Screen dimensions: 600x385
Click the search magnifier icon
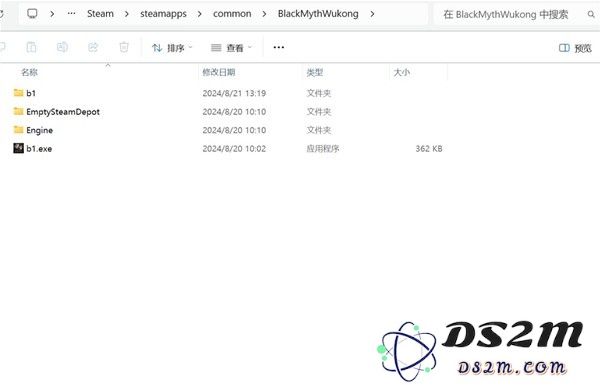pyautogui.click(x=591, y=15)
